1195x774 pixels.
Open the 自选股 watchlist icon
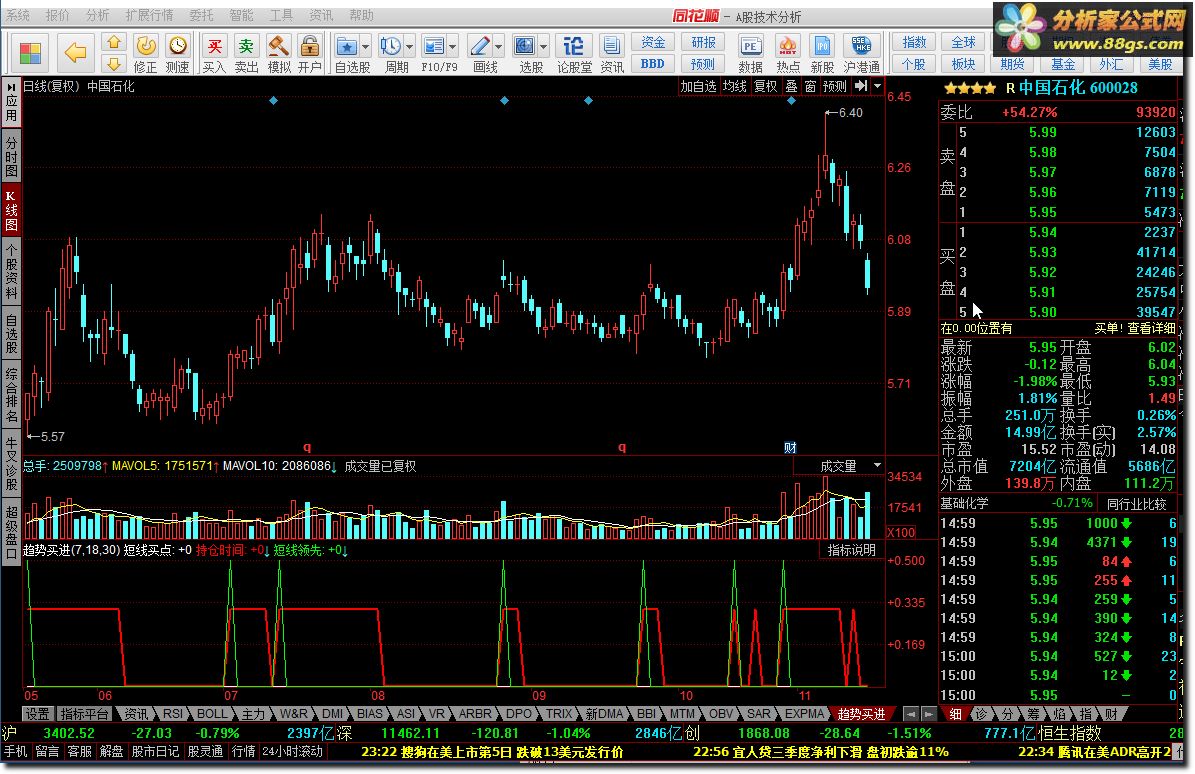pyautogui.click(x=347, y=53)
